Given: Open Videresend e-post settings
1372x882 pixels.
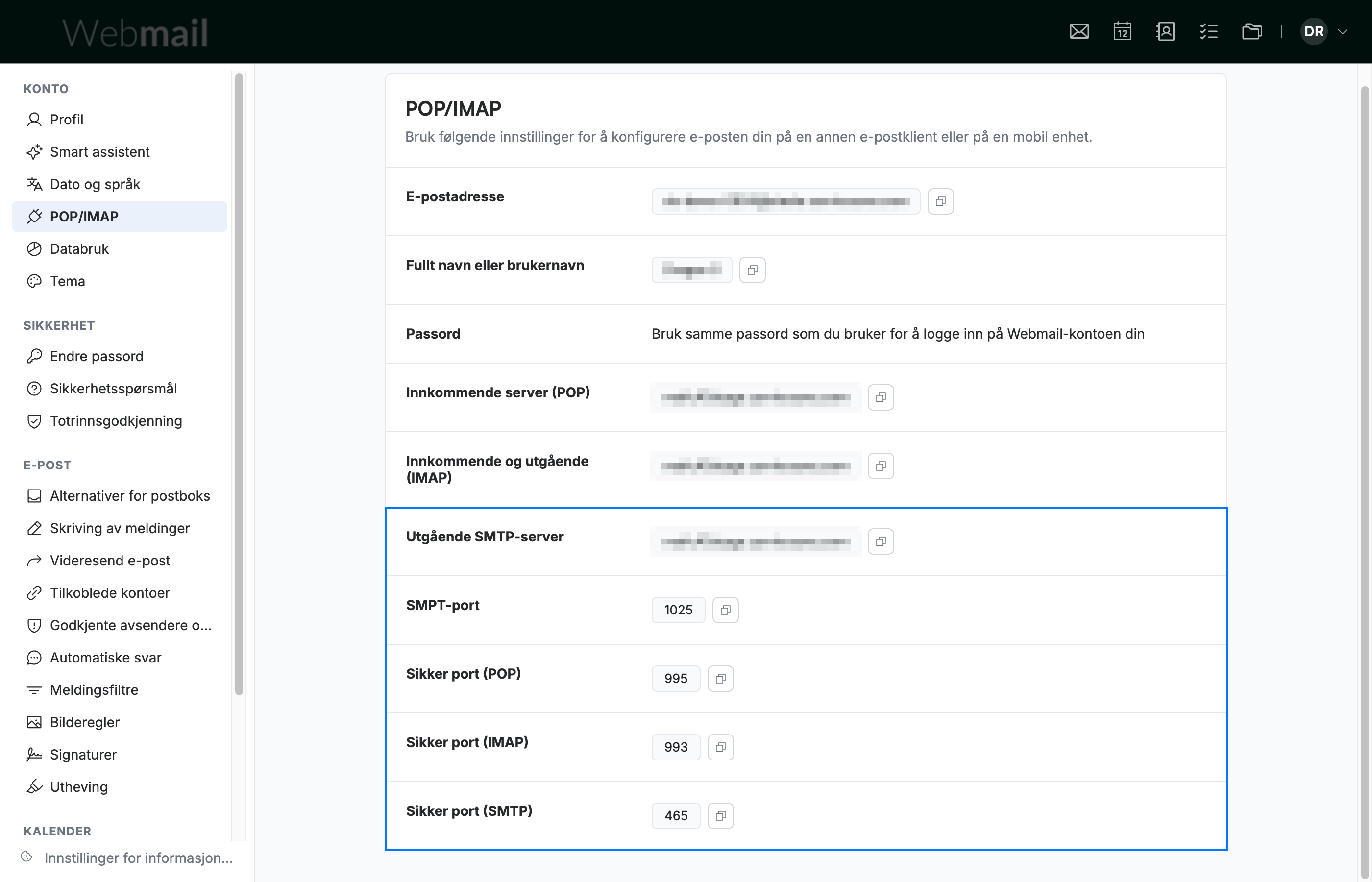Looking at the screenshot, I should (x=119, y=561).
